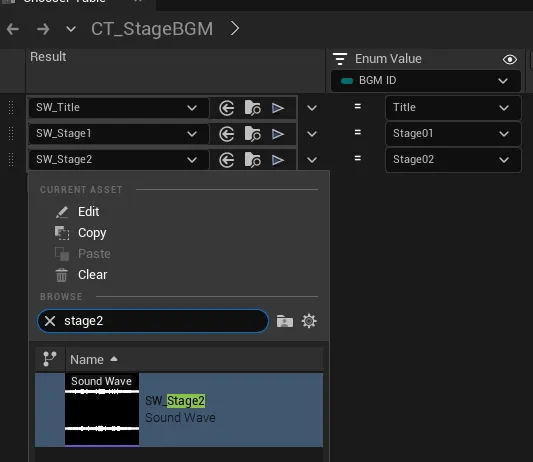Grab the drag handle of SW_Stage1 row
The width and height of the screenshot is (533, 462).
[11, 134]
